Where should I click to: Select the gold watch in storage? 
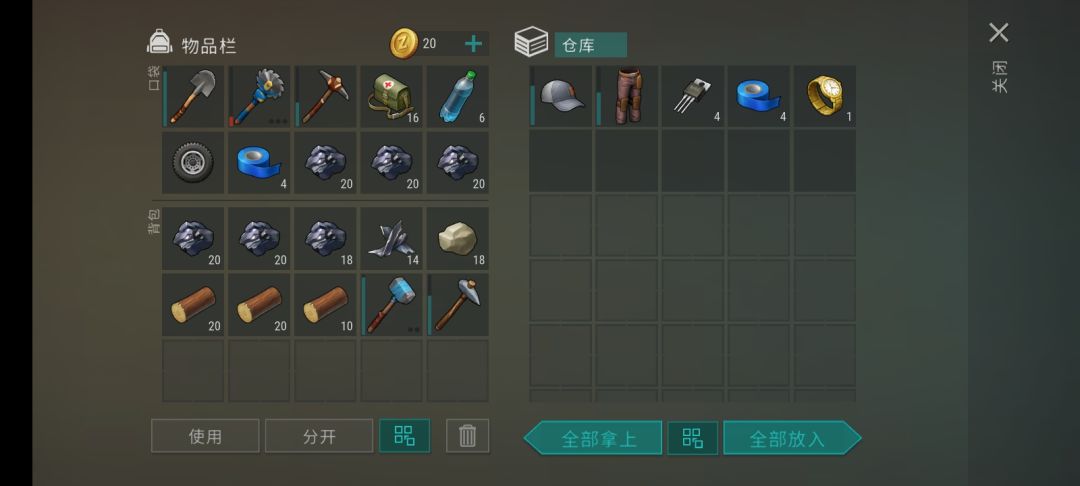click(x=824, y=96)
